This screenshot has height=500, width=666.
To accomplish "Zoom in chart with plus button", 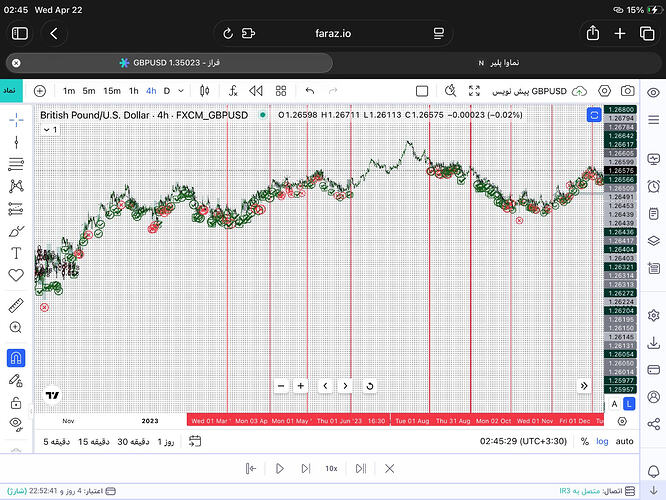I will coord(301,386).
